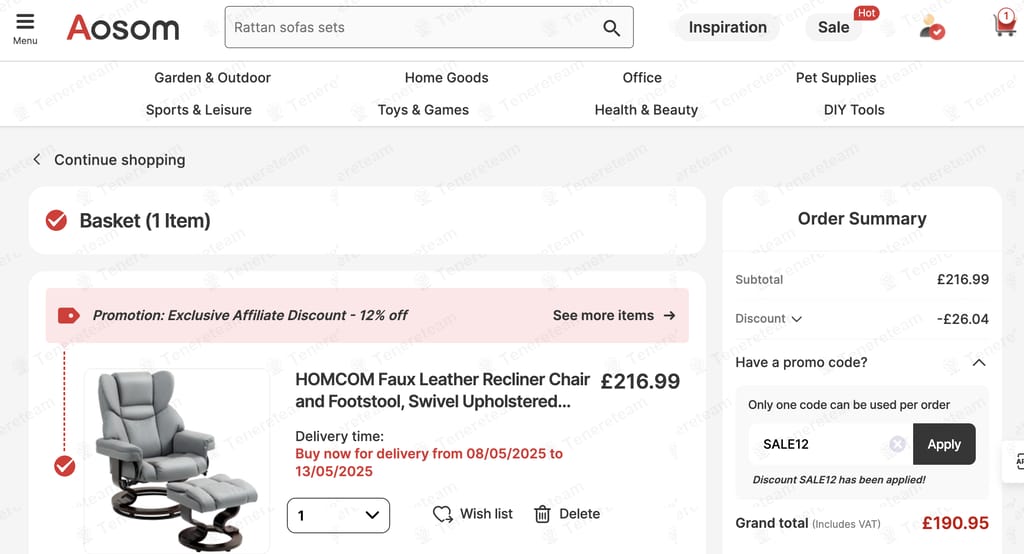Open the Pet Supplies category
The width and height of the screenshot is (1024, 554).
836,78
